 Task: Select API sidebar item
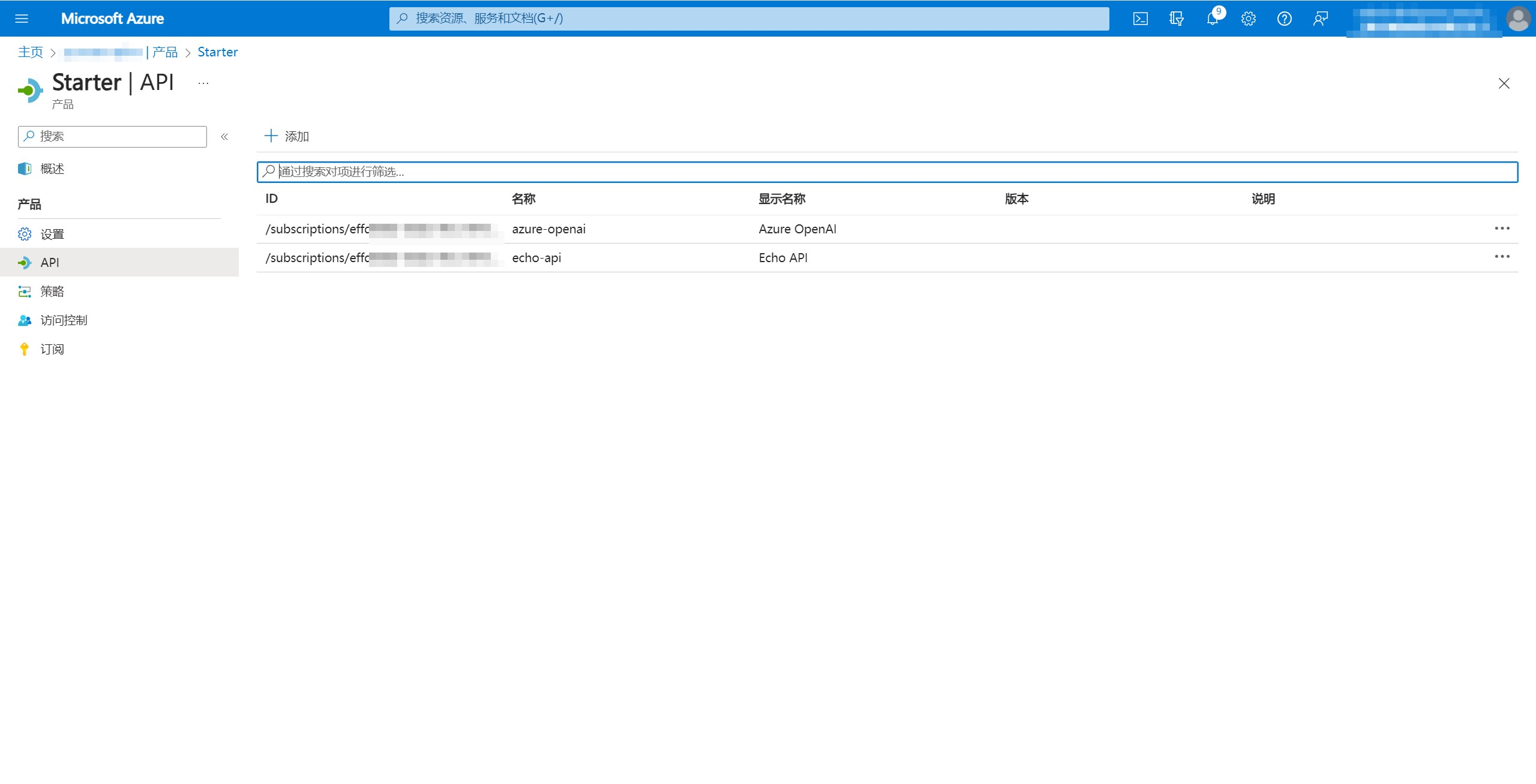pyautogui.click(x=119, y=262)
